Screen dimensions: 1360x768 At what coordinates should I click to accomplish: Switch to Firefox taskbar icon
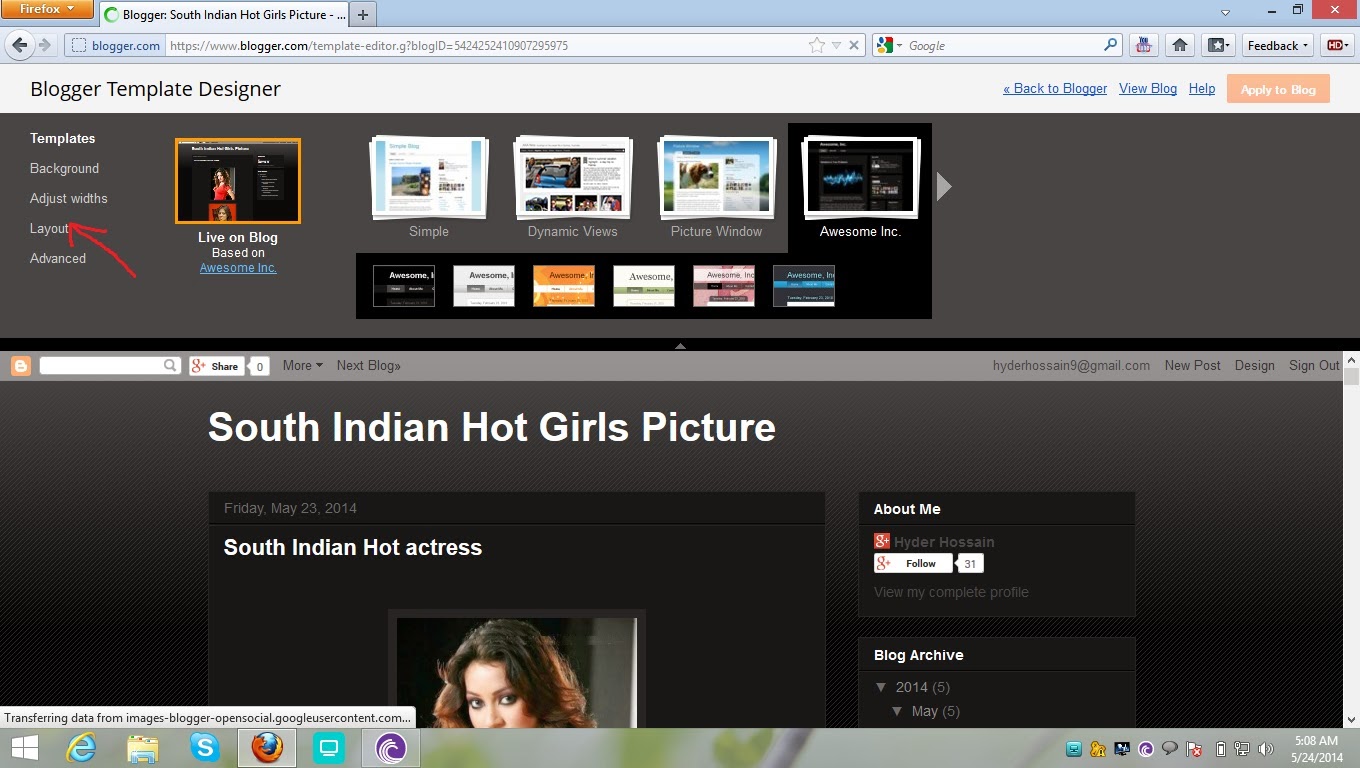tap(267, 748)
